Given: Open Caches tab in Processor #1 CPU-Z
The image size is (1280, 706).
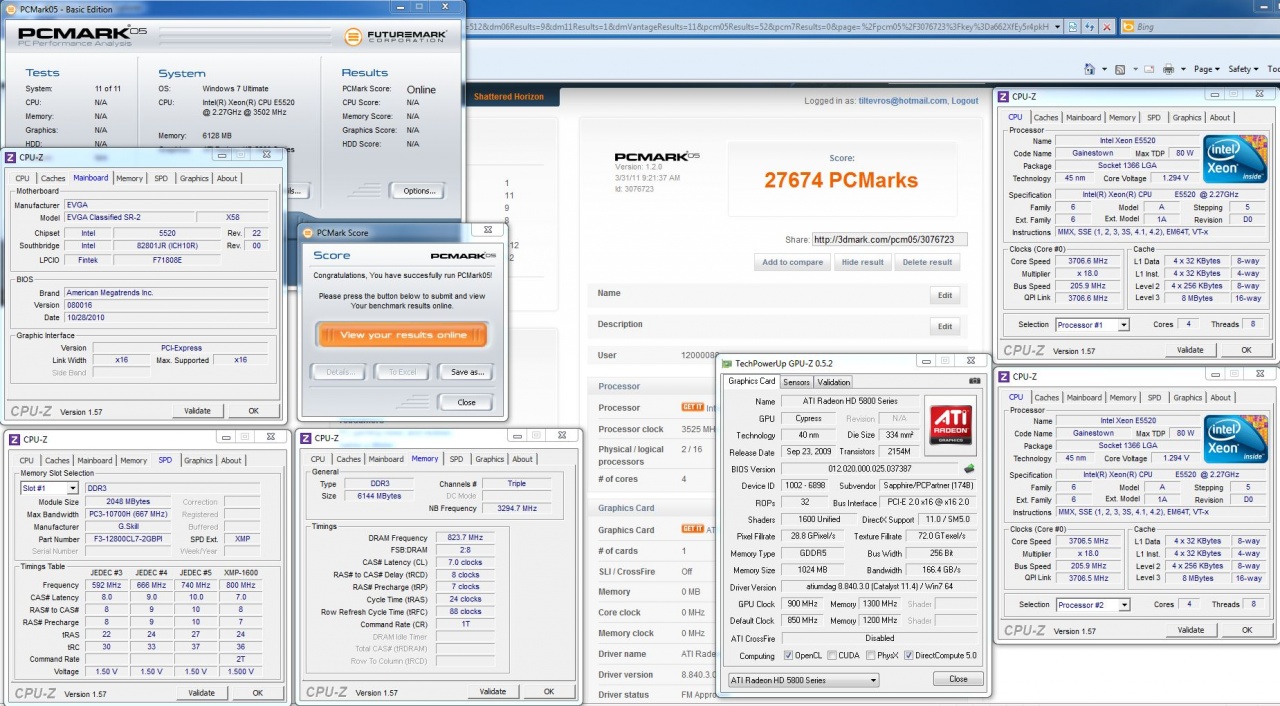Looking at the screenshot, I should 1046,117.
